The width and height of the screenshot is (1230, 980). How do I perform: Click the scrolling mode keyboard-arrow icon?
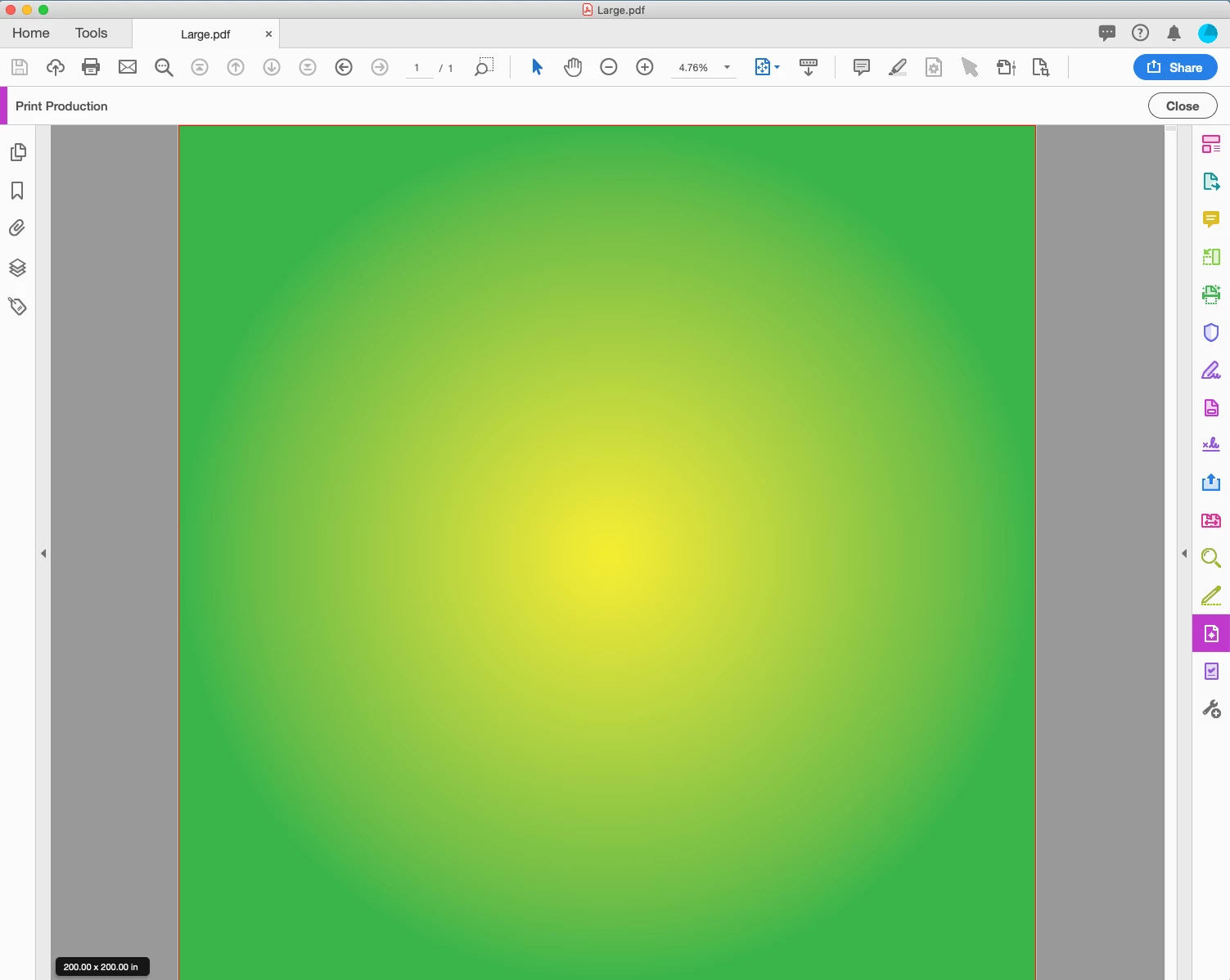[x=809, y=67]
